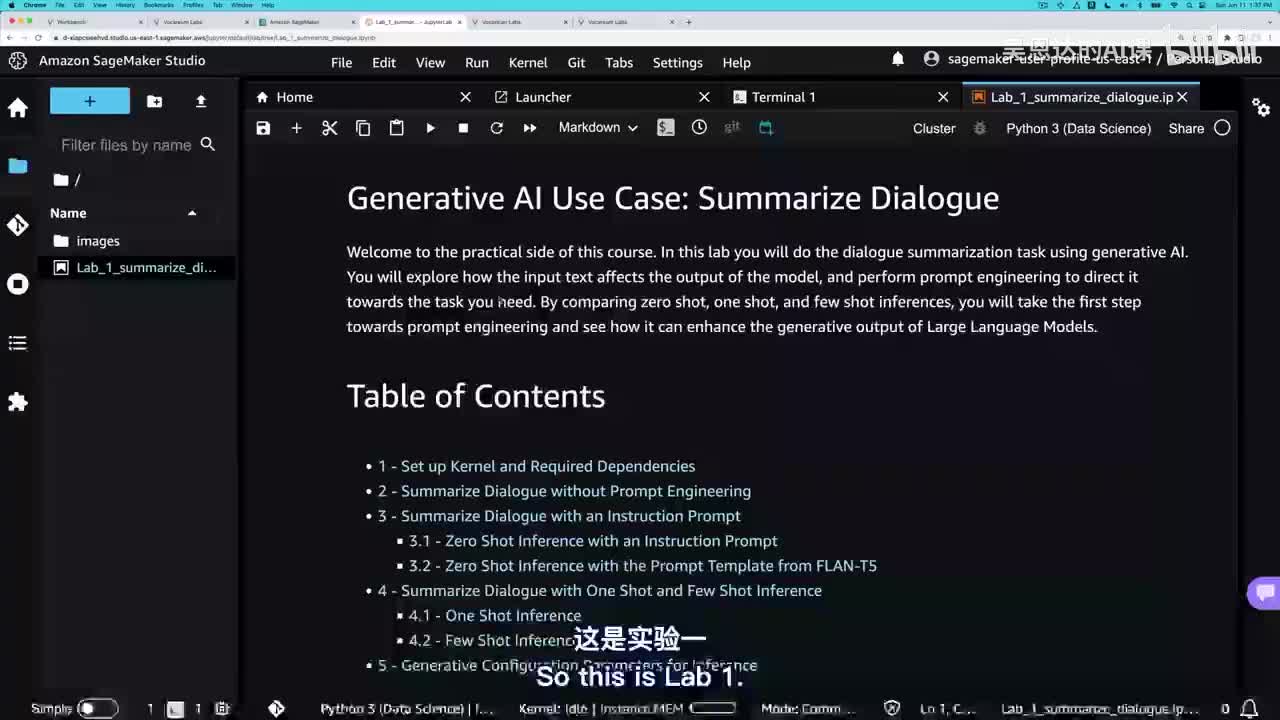Screen dimensions: 1280x720
Task: Close the Lab_1_summarize_dialogue notebook tab
Action: tap(1182, 97)
